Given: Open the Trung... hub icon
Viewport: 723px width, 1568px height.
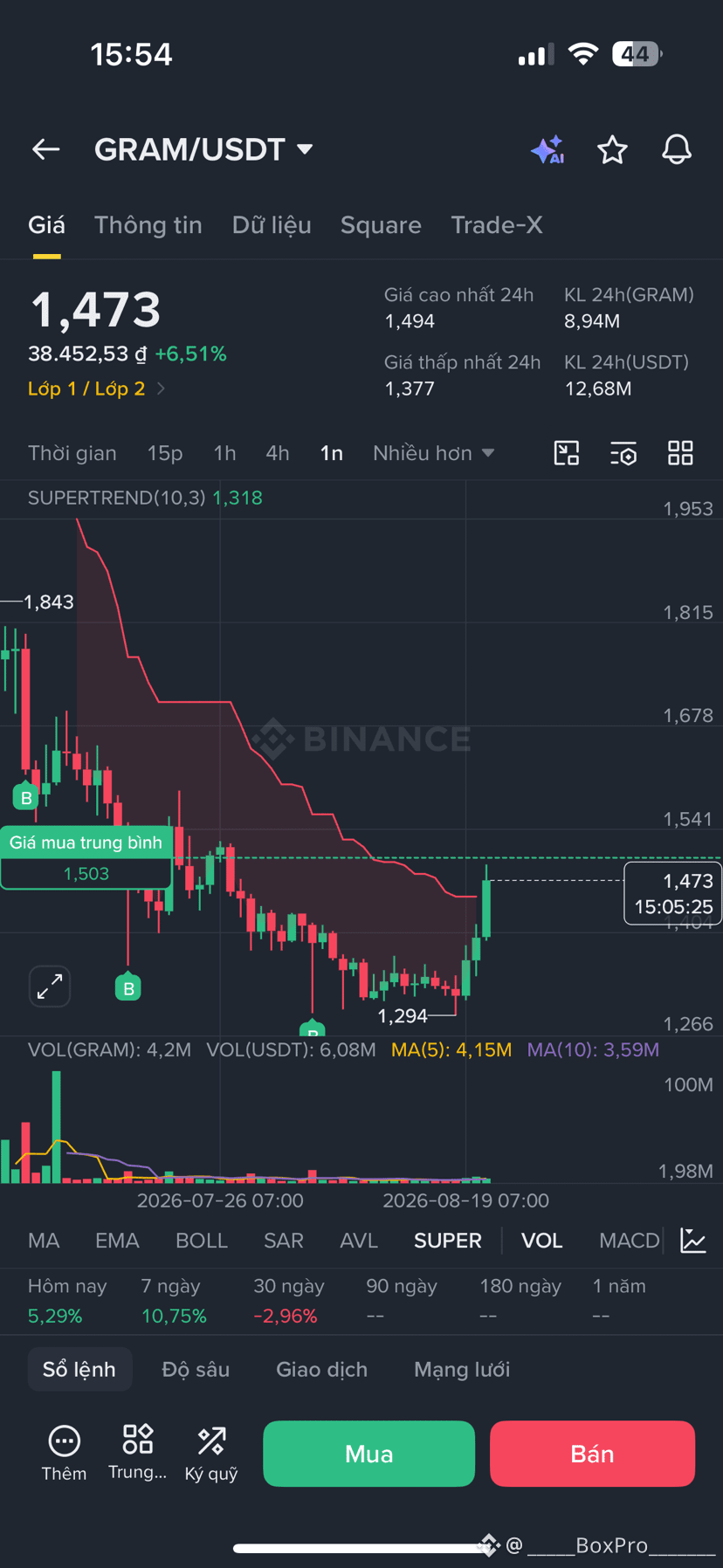Looking at the screenshot, I should [137, 1453].
